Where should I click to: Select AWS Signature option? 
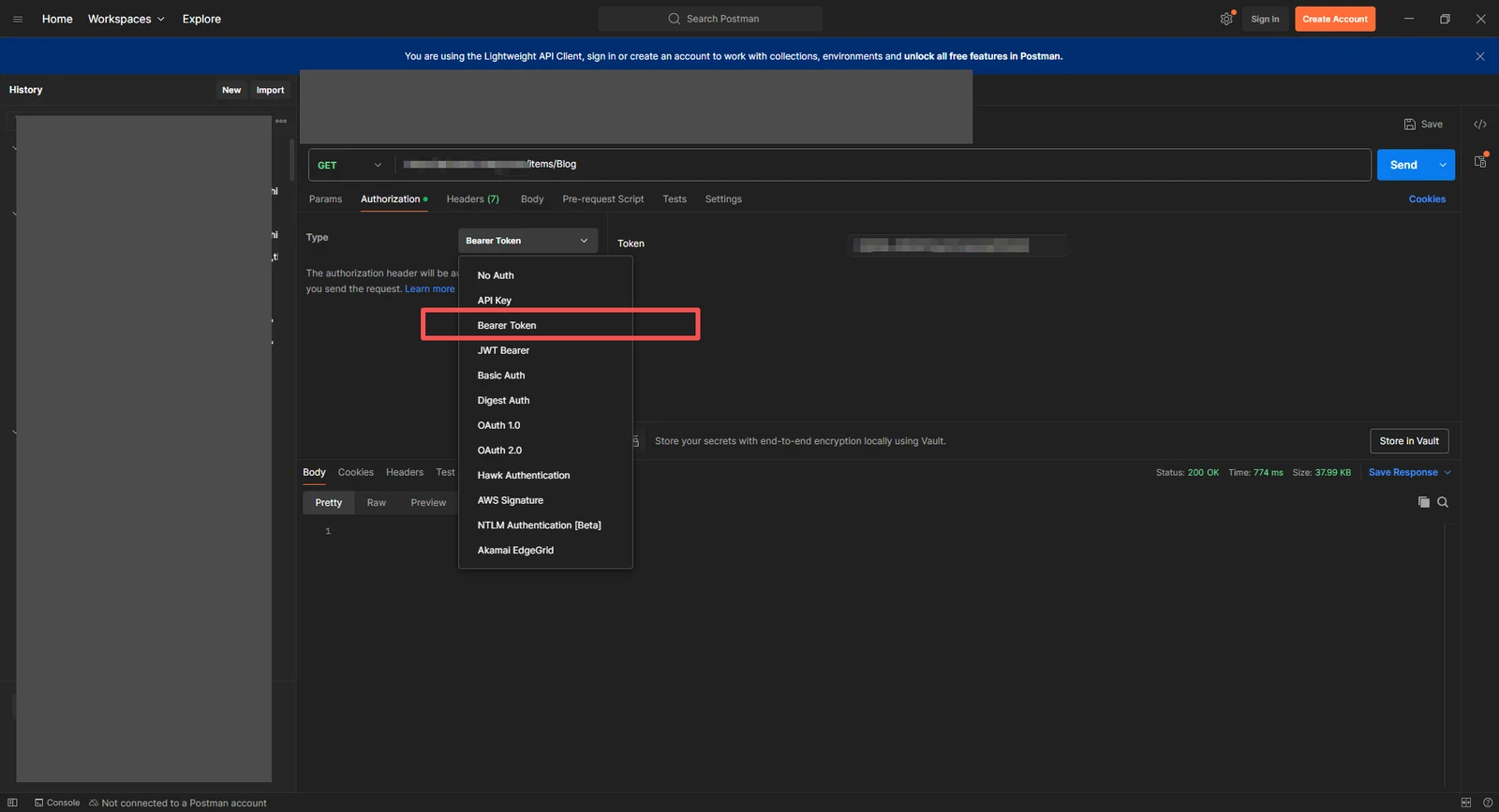(545, 500)
